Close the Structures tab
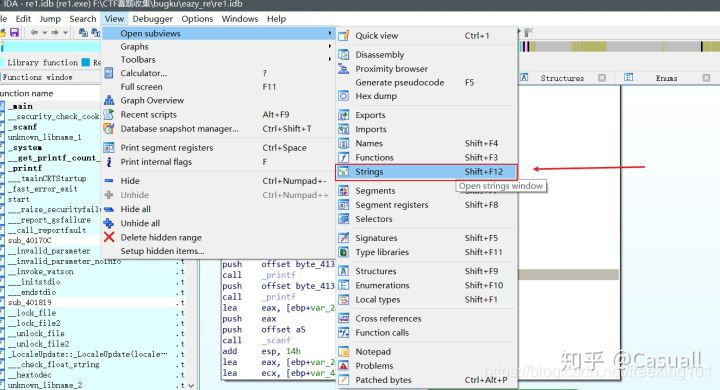 click(x=602, y=78)
